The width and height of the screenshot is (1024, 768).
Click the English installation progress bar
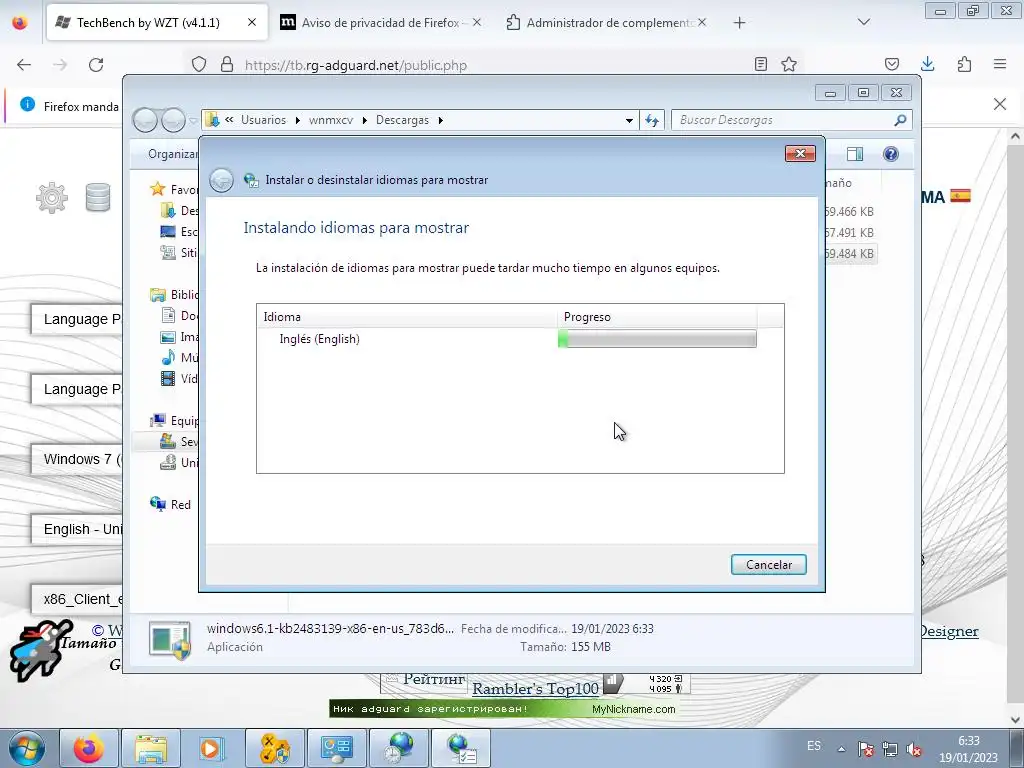coord(657,338)
